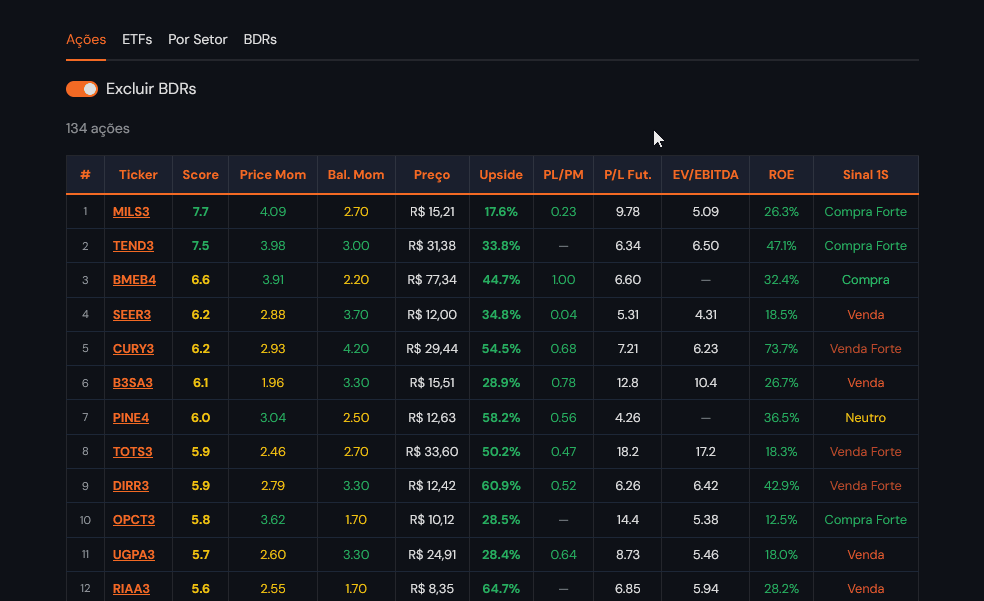Select TOTS3 P/L Fut. value '18.2'
This screenshot has height=601, width=984.
(628, 452)
